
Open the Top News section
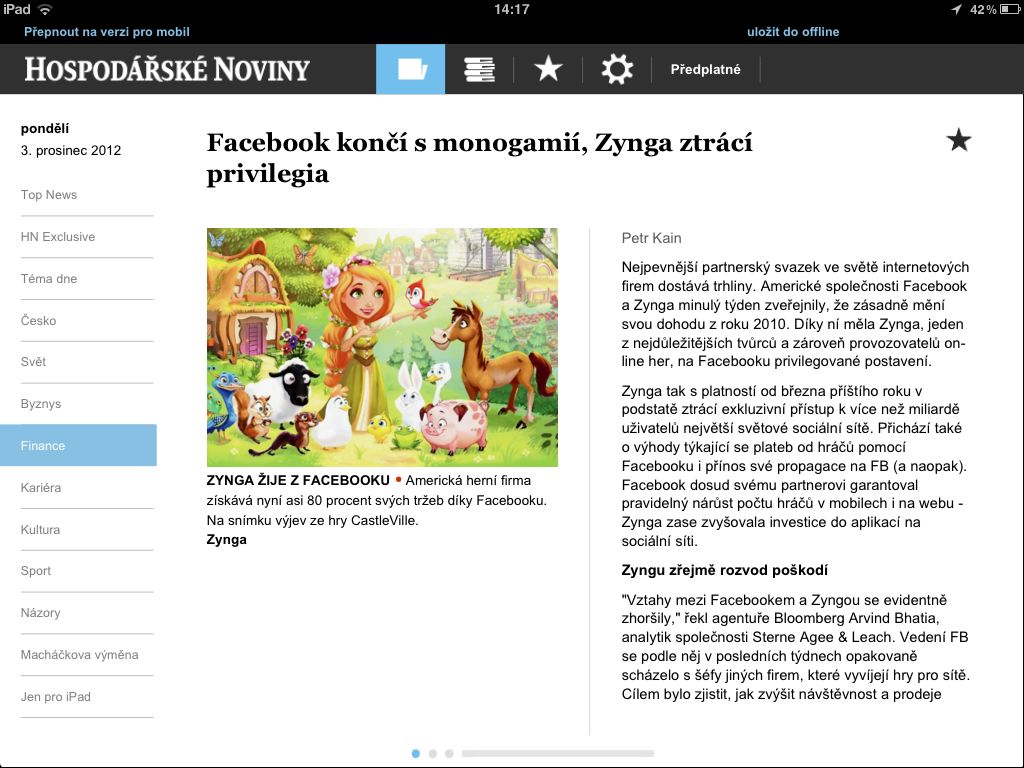coord(48,195)
